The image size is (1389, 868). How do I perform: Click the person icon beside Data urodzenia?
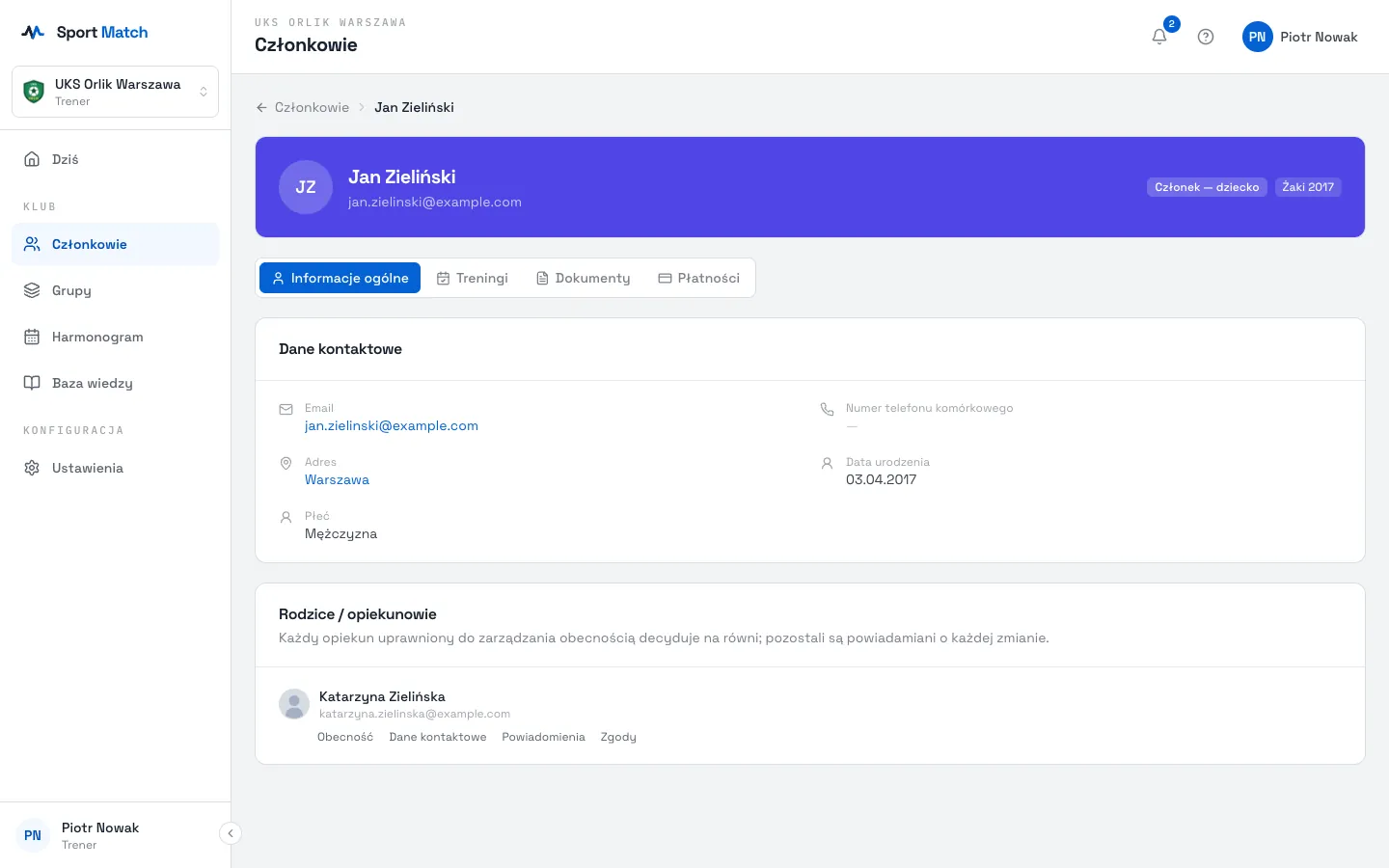point(827,463)
